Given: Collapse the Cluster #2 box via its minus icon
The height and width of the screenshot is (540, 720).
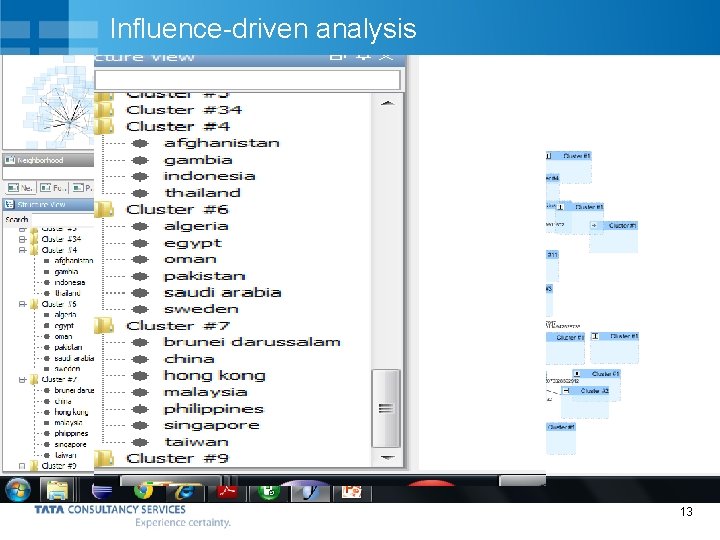Looking at the screenshot, I should click(567, 391).
